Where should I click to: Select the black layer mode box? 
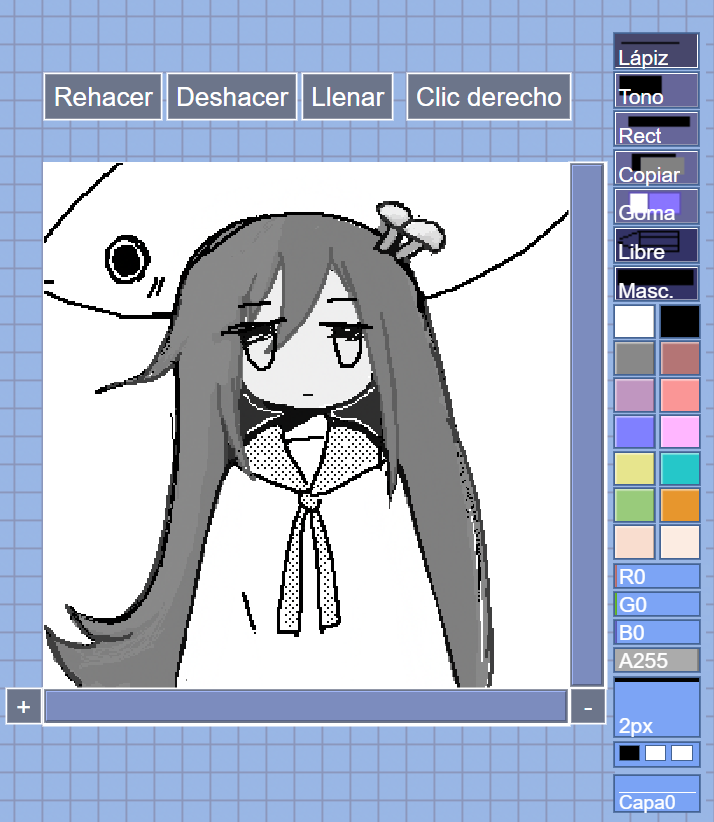coord(629,753)
